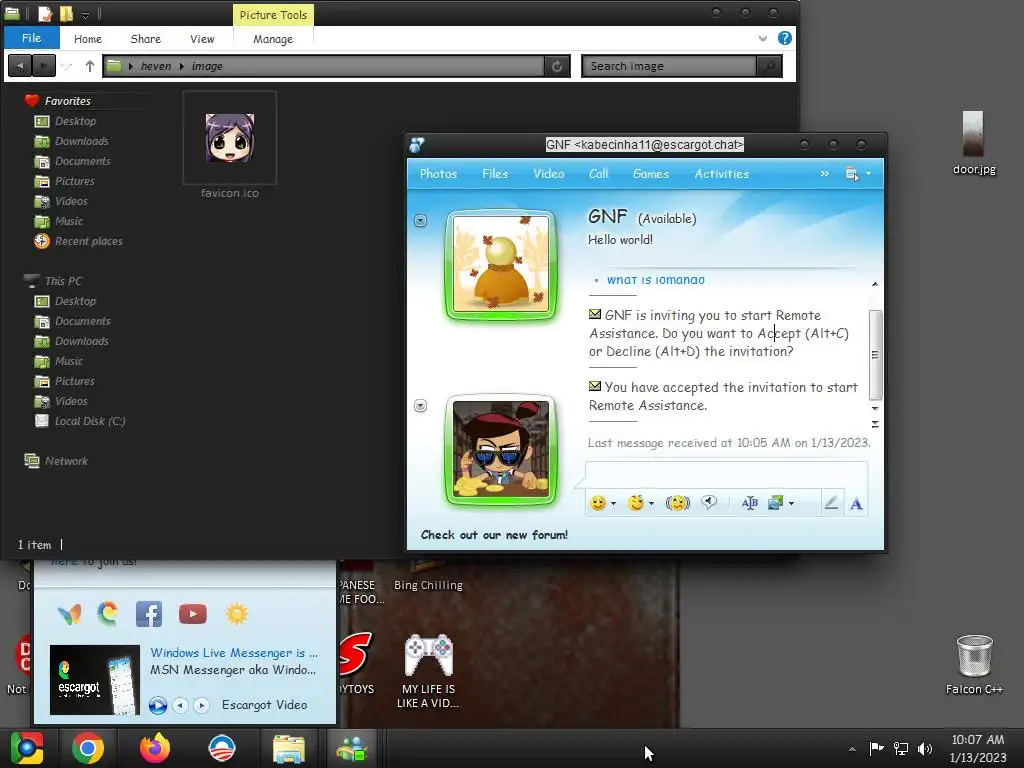Click the Messenger options menu icon

tap(852, 174)
